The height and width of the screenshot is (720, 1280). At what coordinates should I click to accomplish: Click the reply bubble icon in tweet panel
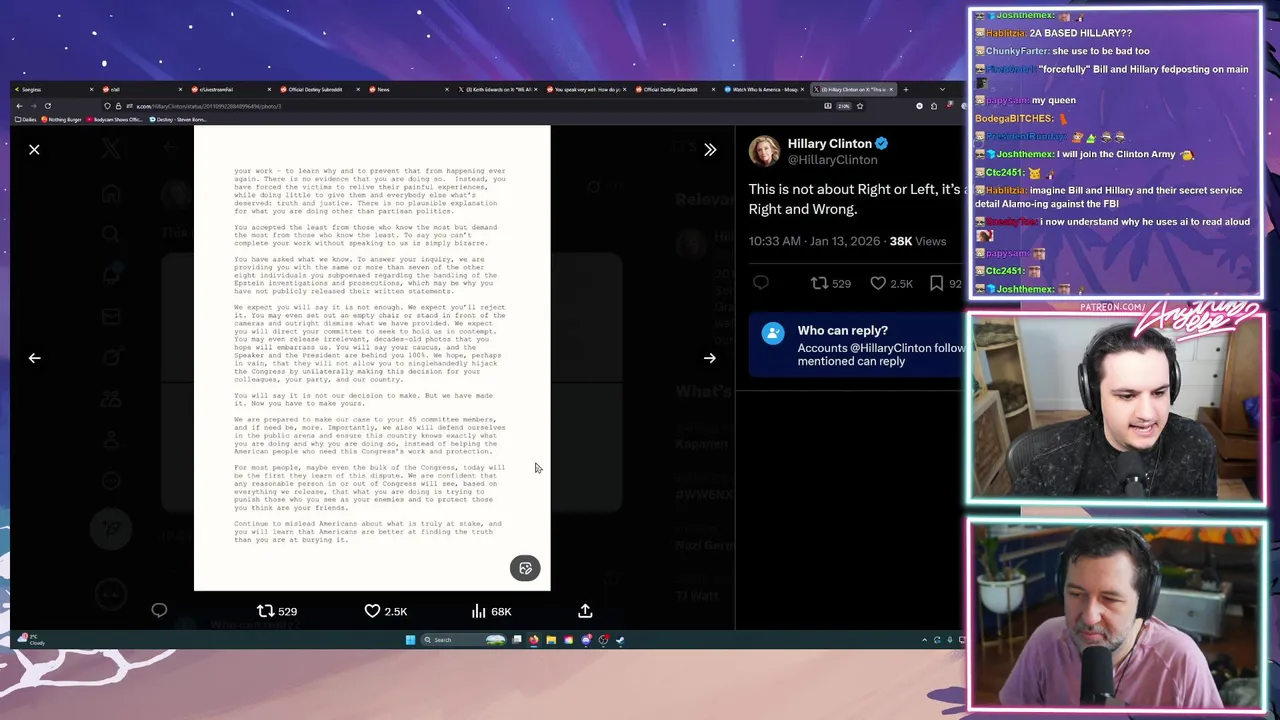[761, 283]
